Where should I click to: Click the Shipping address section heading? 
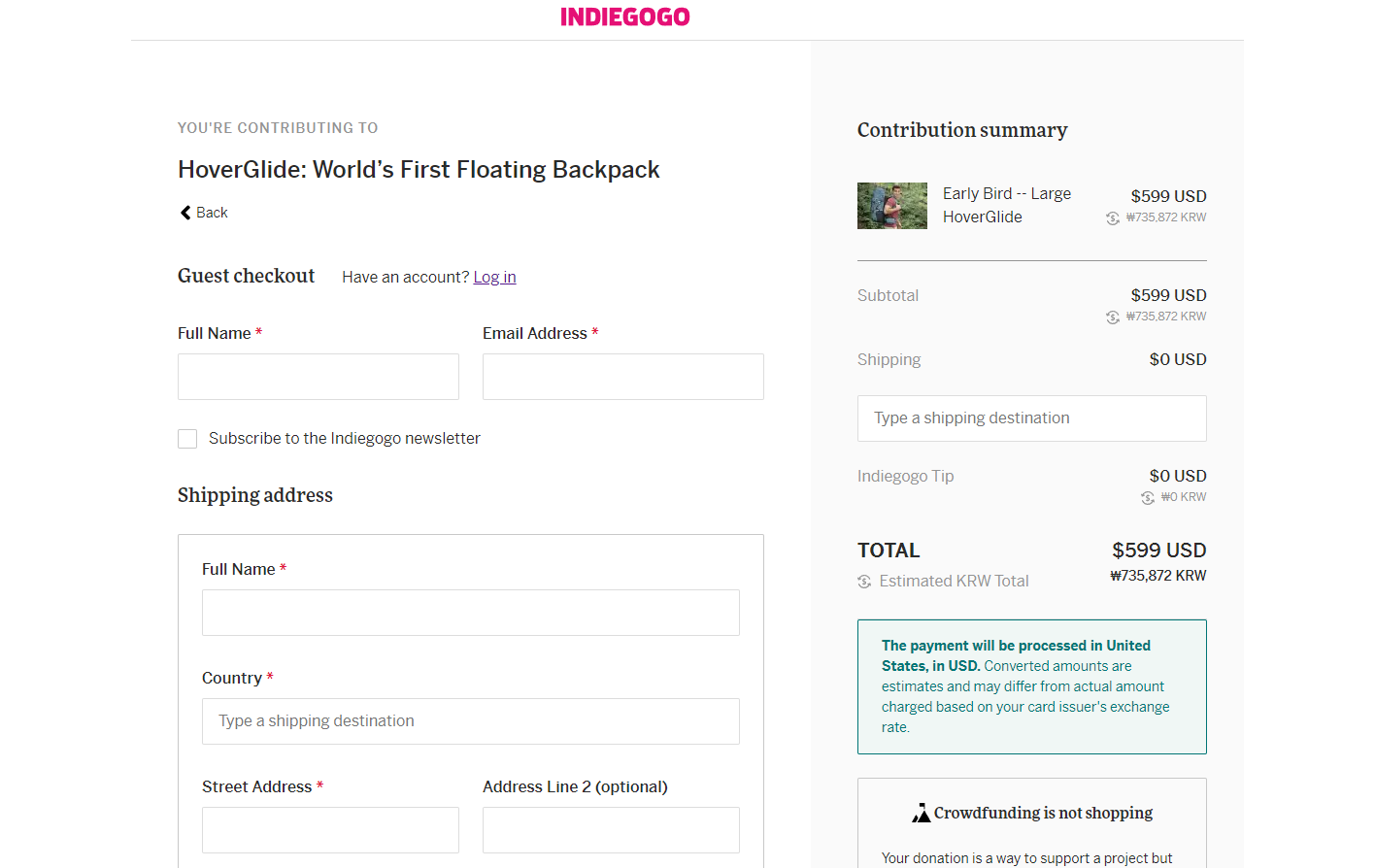coord(255,495)
